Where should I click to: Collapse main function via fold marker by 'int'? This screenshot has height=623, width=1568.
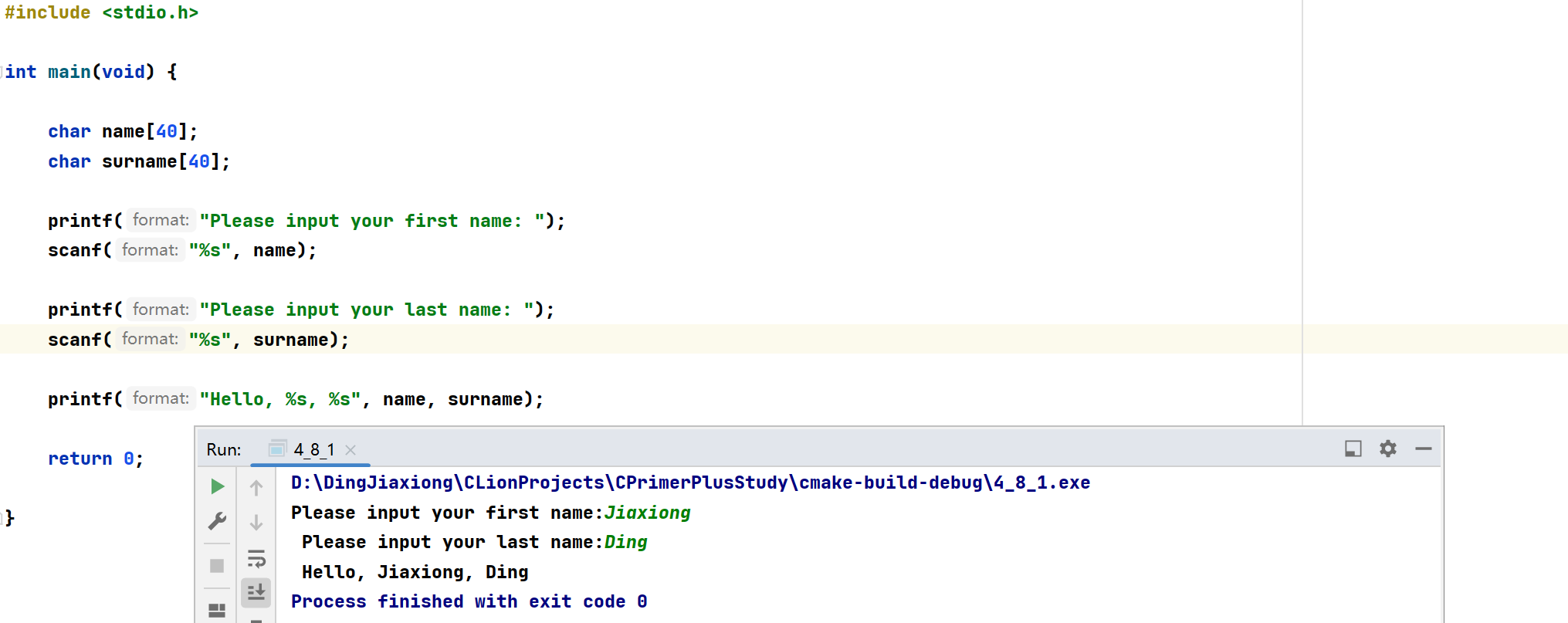pyautogui.click(x=2, y=72)
